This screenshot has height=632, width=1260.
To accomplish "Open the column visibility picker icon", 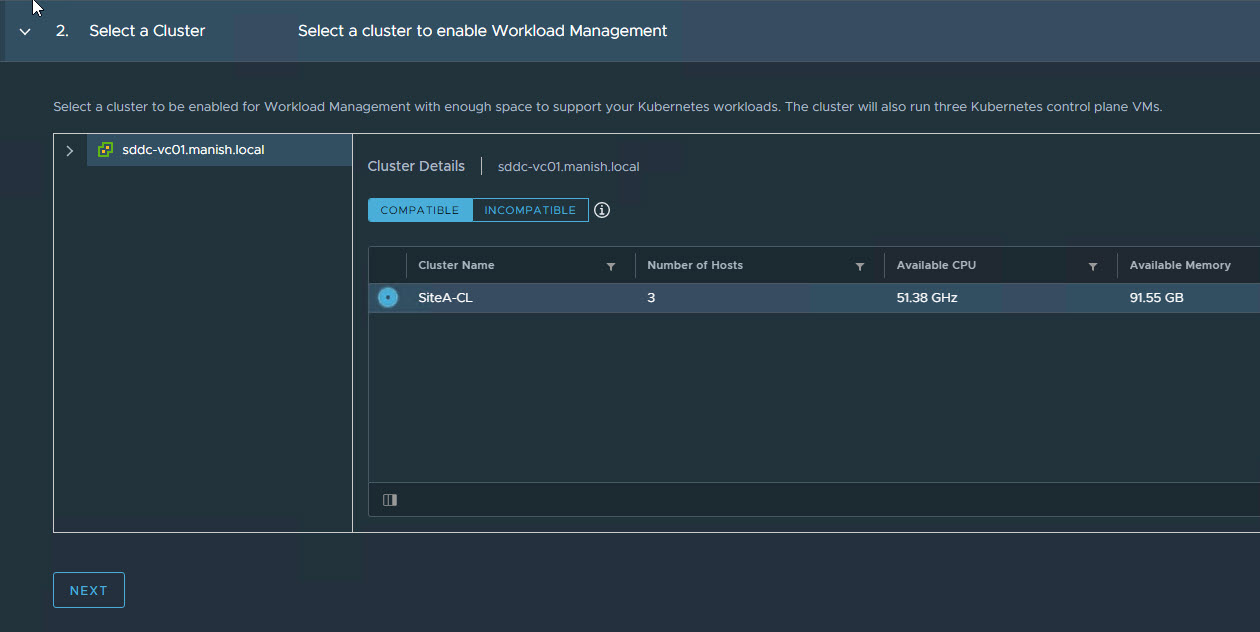I will (390, 500).
